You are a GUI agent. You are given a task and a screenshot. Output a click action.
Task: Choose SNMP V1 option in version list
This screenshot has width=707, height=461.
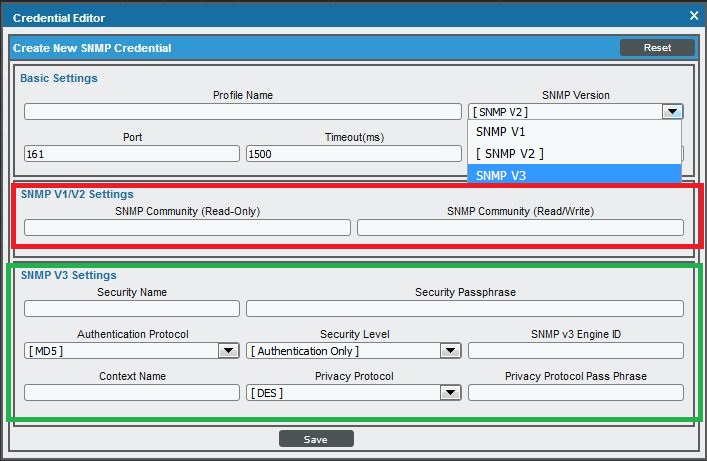pos(574,131)
